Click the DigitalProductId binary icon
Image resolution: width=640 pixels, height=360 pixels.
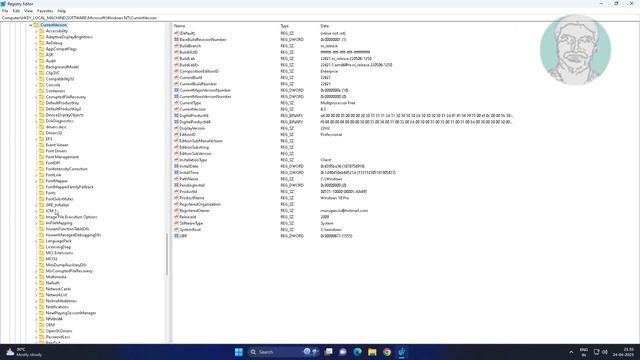176,116
